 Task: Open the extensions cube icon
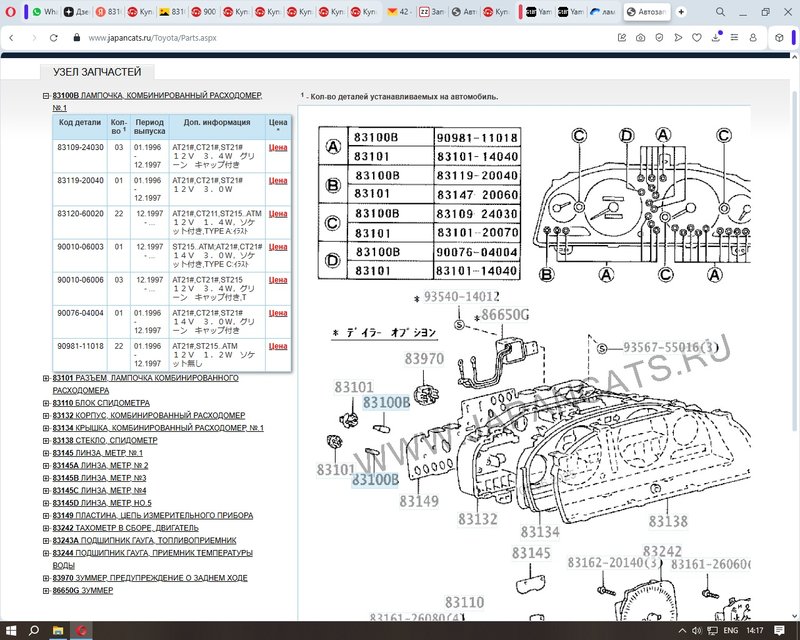tap(779, 37)
